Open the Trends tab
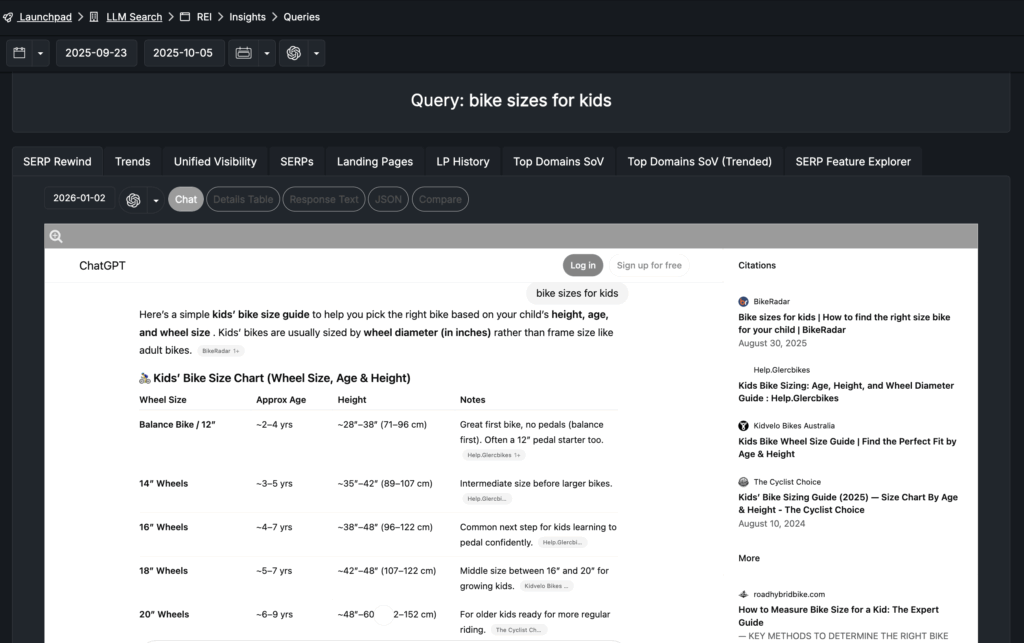The width and height of the screenshot is (1024, 643). [x=132, y=161]
